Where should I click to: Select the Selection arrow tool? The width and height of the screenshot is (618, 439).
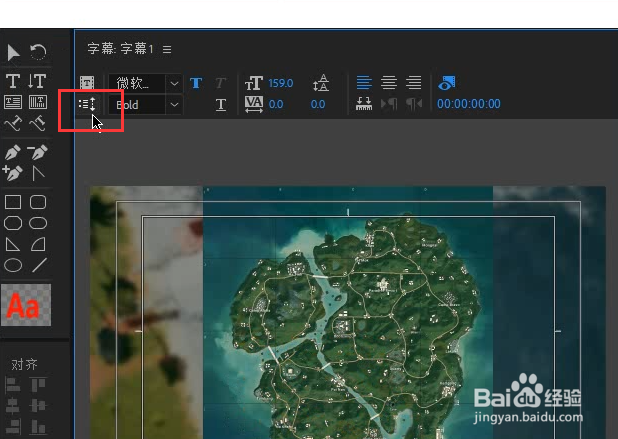(x=13, y=52)
